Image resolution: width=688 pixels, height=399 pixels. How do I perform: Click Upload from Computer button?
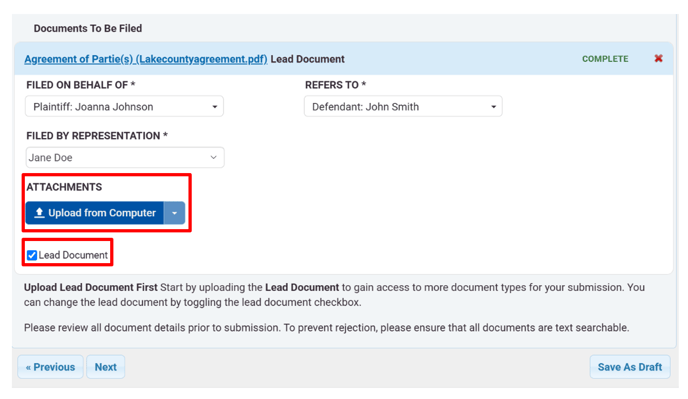click(95, 213)
